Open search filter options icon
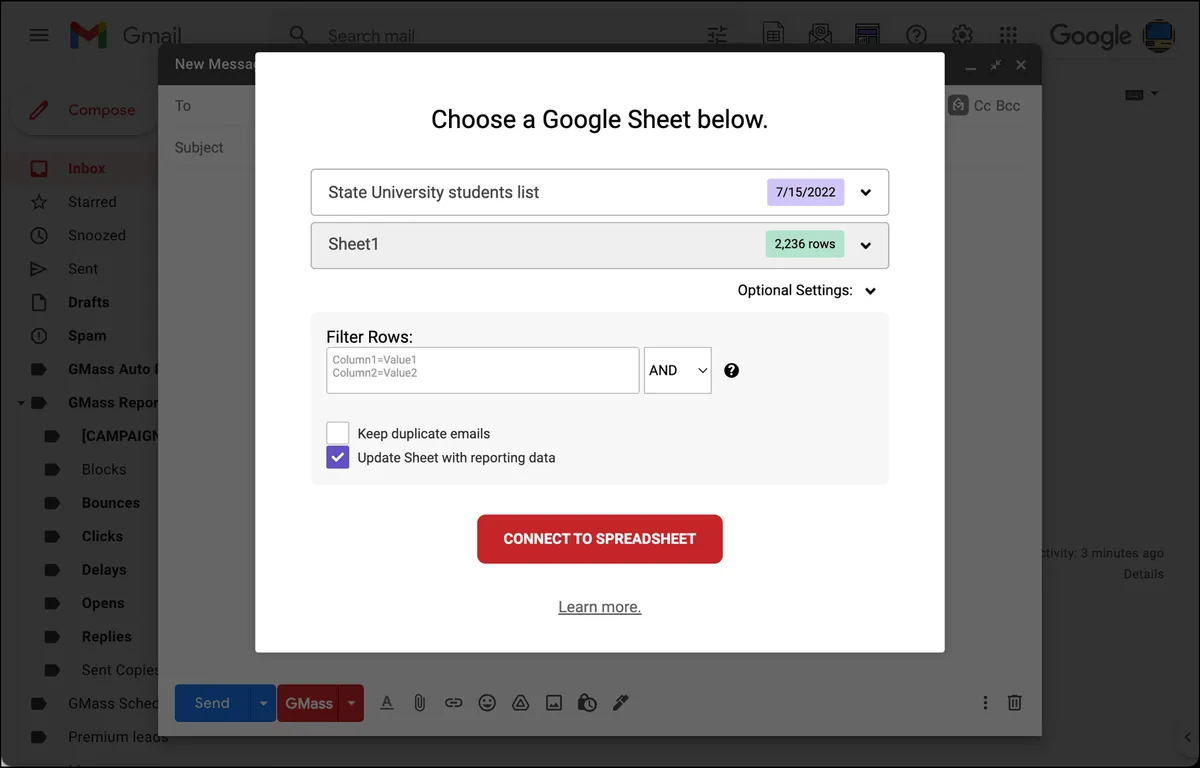The width and height of the screenshot is (1200, 768). coord(717,35)
